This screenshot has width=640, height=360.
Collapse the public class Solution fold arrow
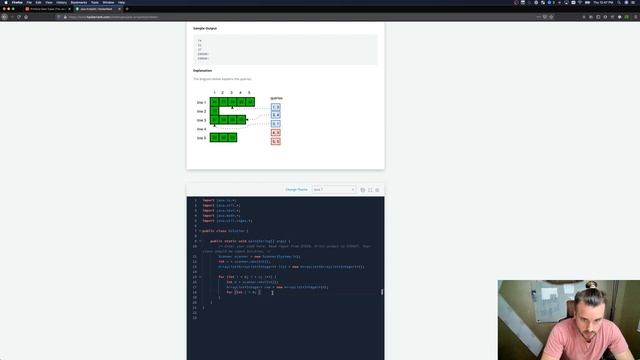pyautogui.click(x=200, y=231)
